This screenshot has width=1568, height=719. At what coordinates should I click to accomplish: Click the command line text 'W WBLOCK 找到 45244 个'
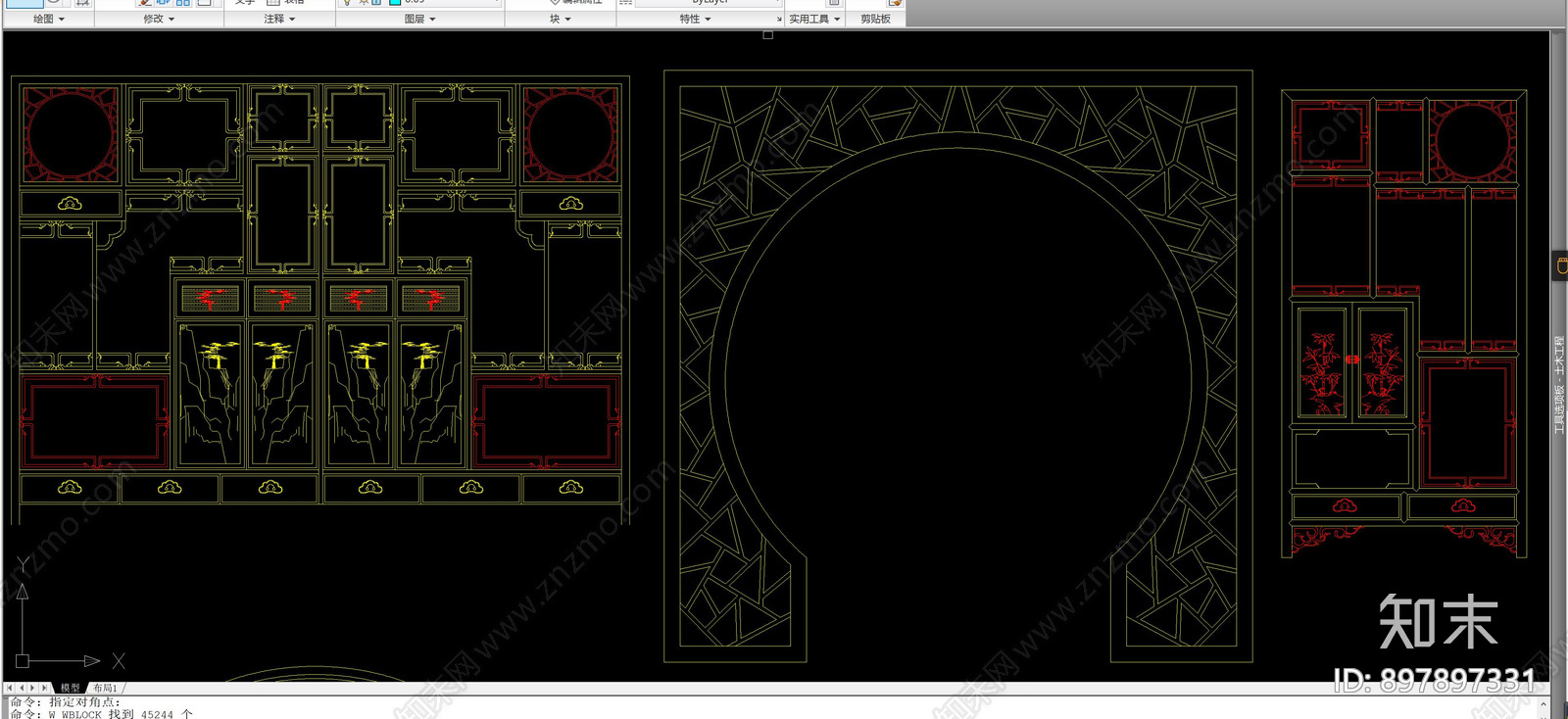click(x=121, y=714)
